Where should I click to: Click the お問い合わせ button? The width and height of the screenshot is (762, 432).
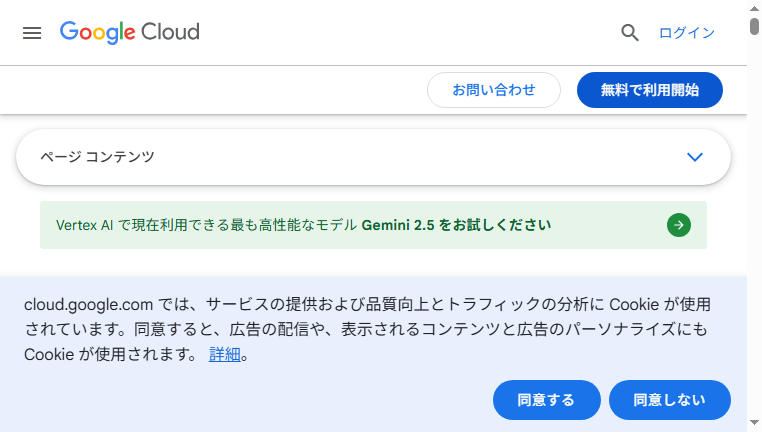[494, 90]
